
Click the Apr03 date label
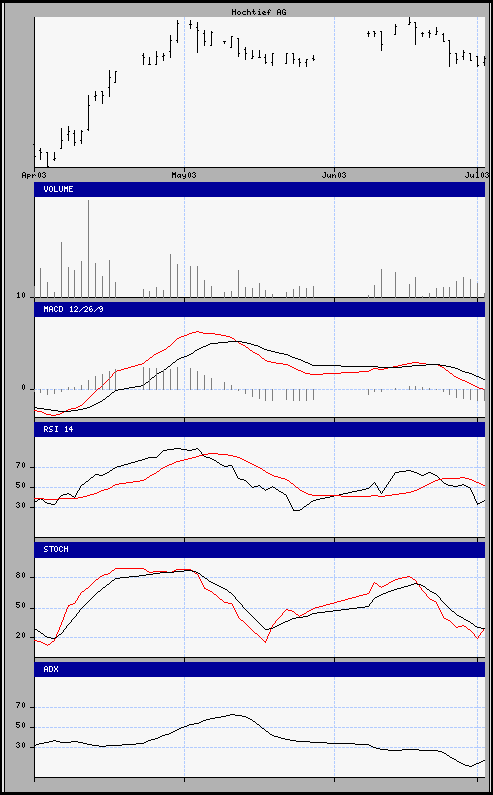pyautogui.click(x=34, y=175)
